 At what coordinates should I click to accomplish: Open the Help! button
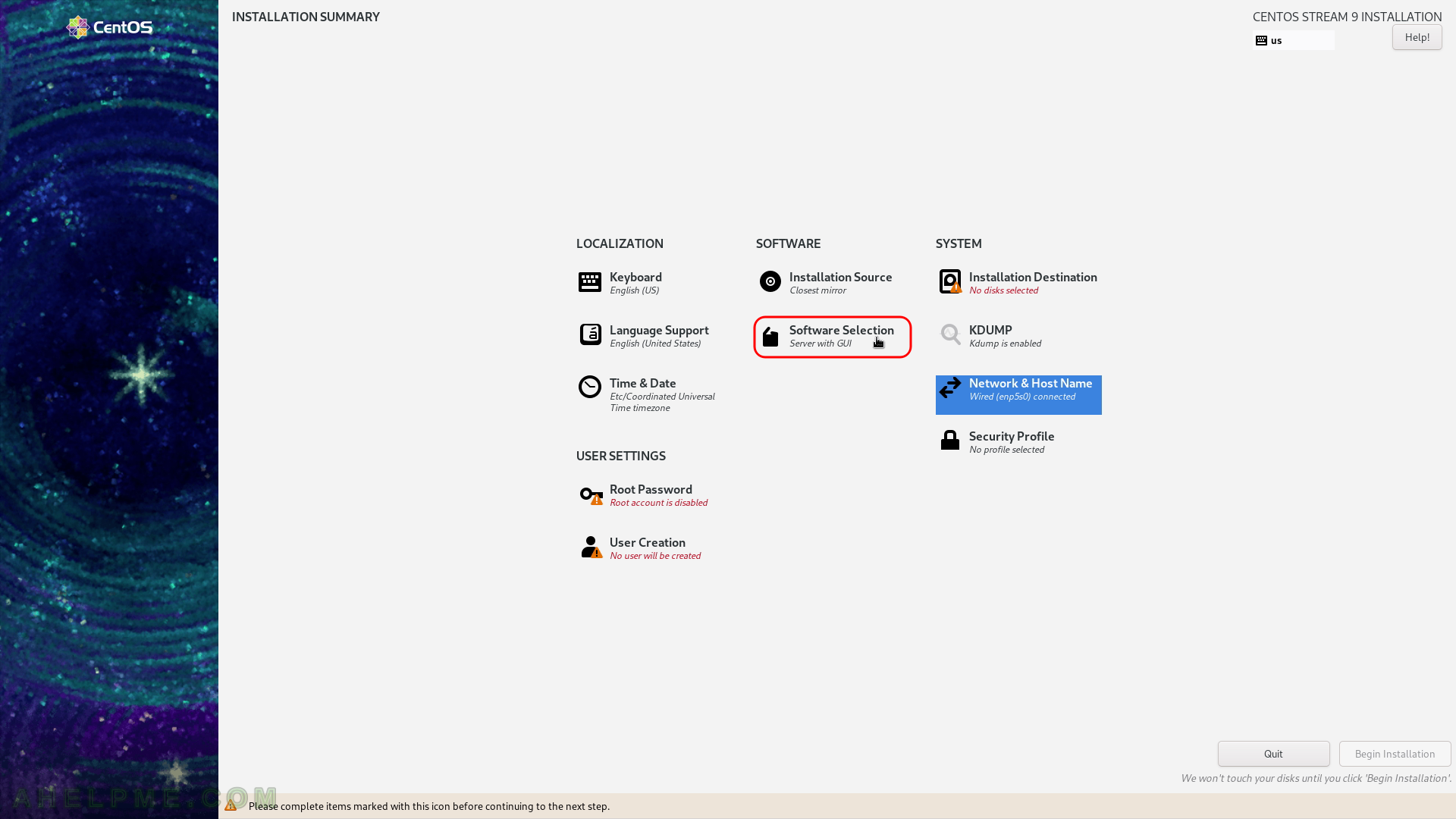1417,37
